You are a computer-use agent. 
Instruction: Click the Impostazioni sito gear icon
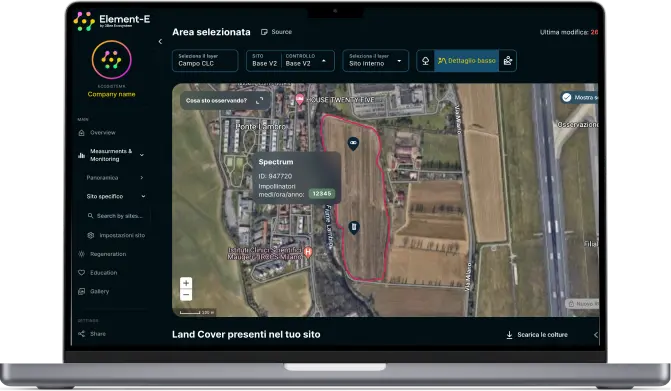pos(91,235)
